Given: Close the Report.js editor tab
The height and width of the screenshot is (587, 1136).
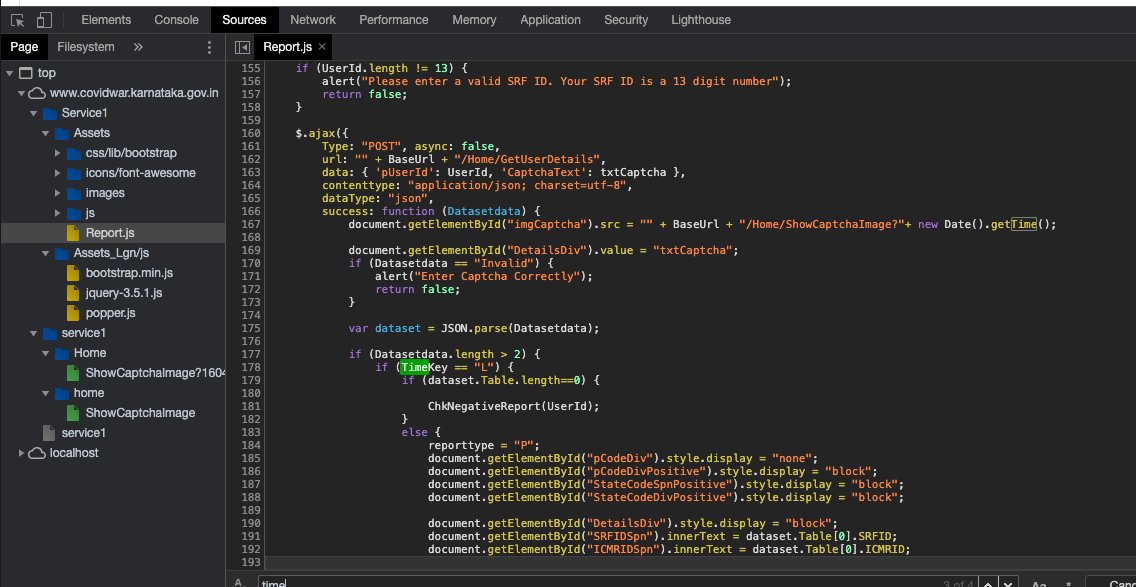Looking at the screenshot, I should (322, 47).
